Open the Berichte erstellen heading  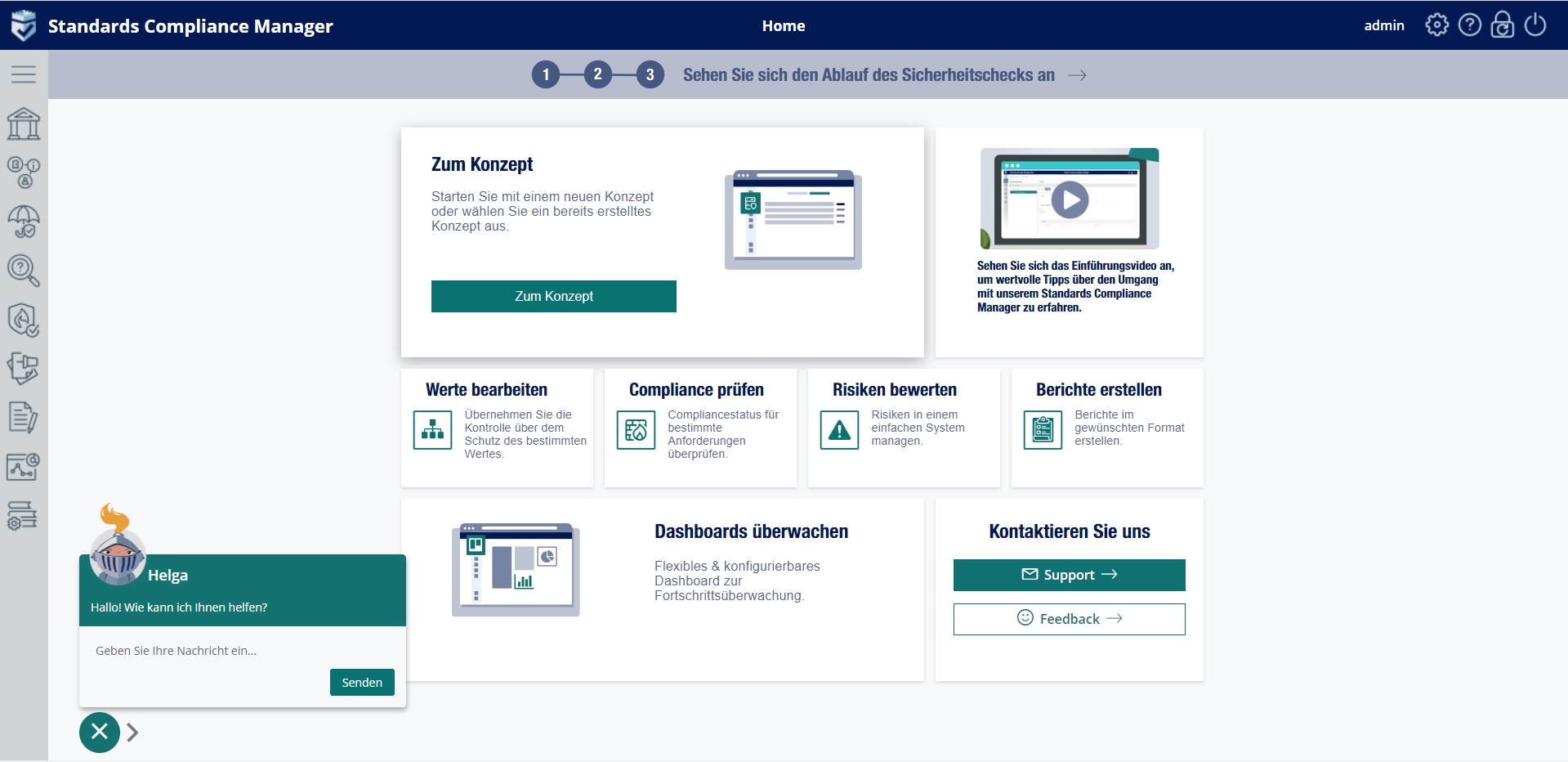[1099, 390]
